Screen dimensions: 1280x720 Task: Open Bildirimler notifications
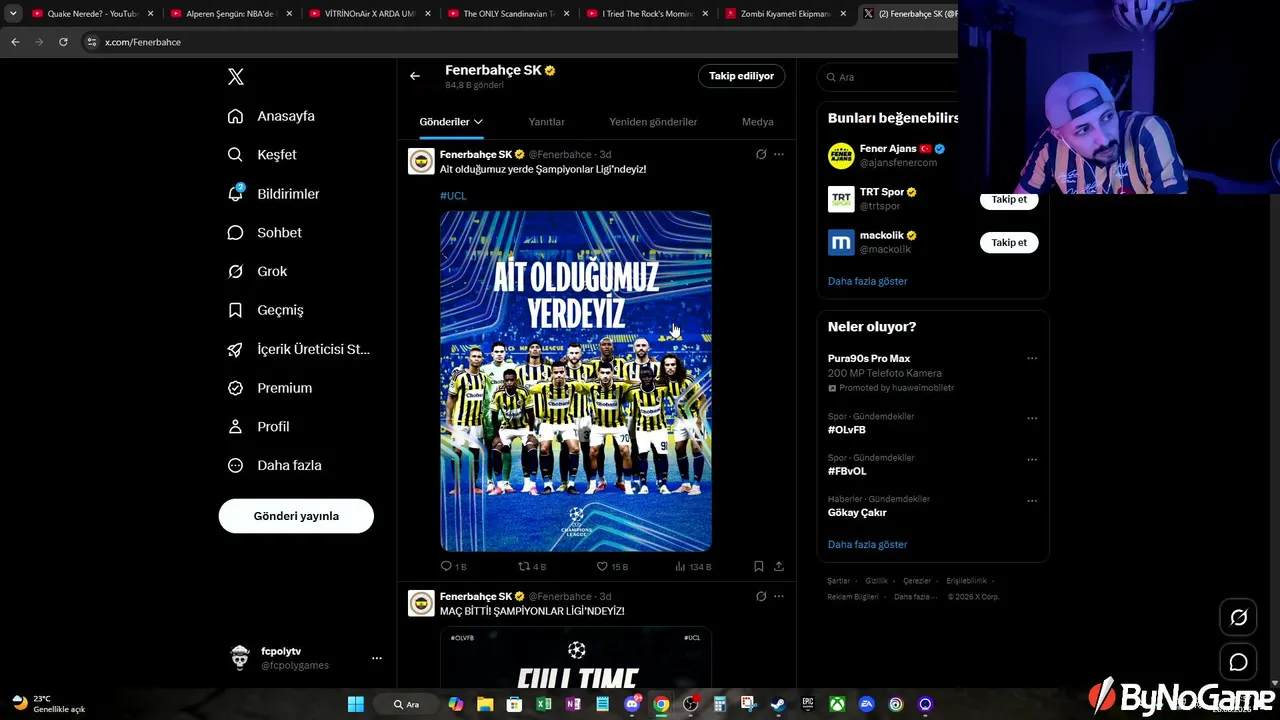[273, 194]
